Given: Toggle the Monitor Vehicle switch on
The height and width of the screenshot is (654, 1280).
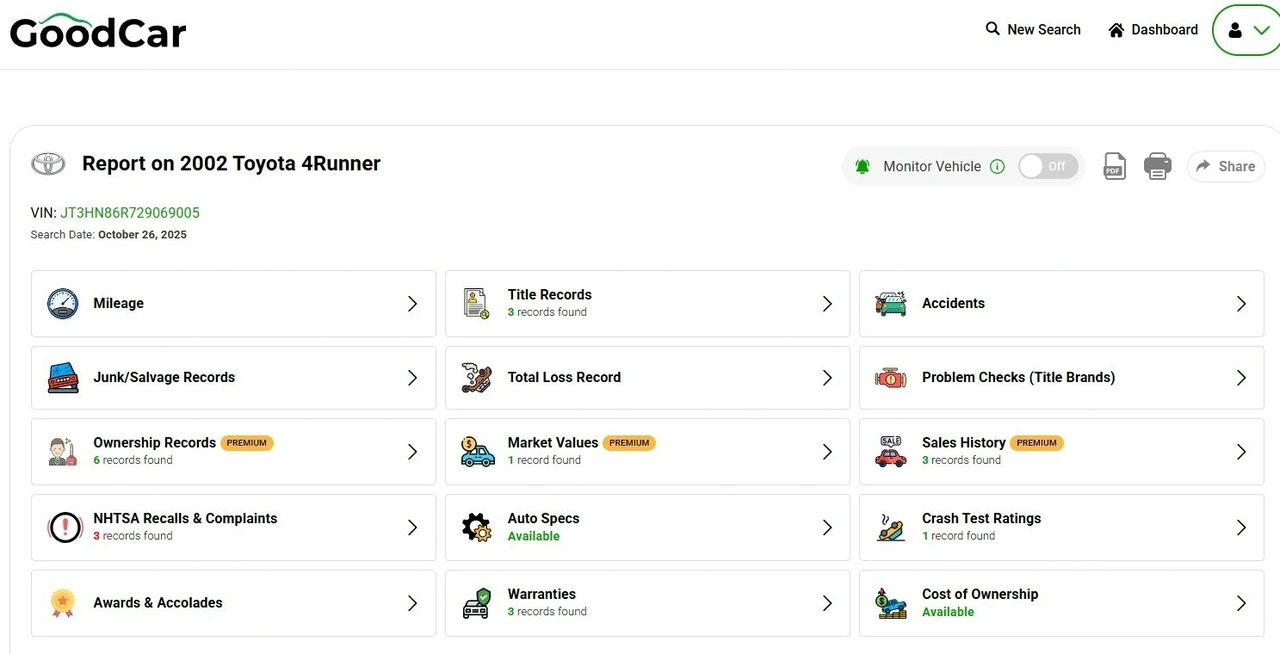Looking at the screenshot, I should tap(1048, 166).
